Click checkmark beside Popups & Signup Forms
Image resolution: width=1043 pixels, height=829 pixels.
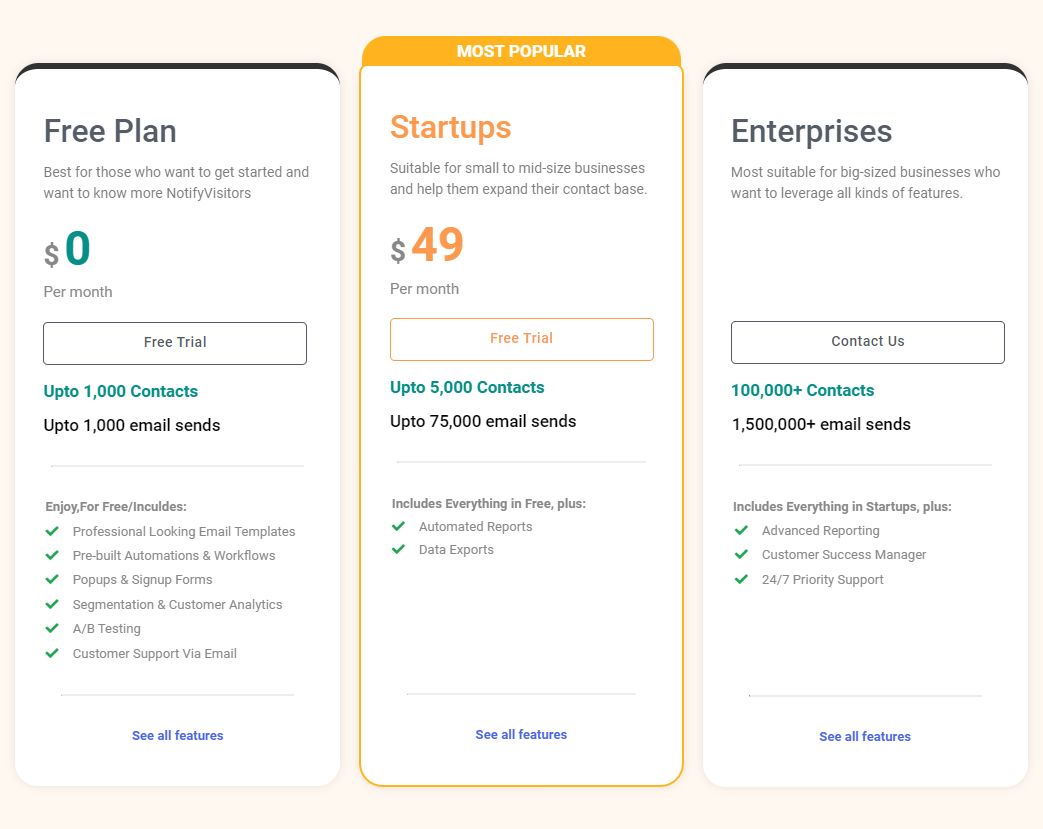pyautogui.click(x=52, y=579)
